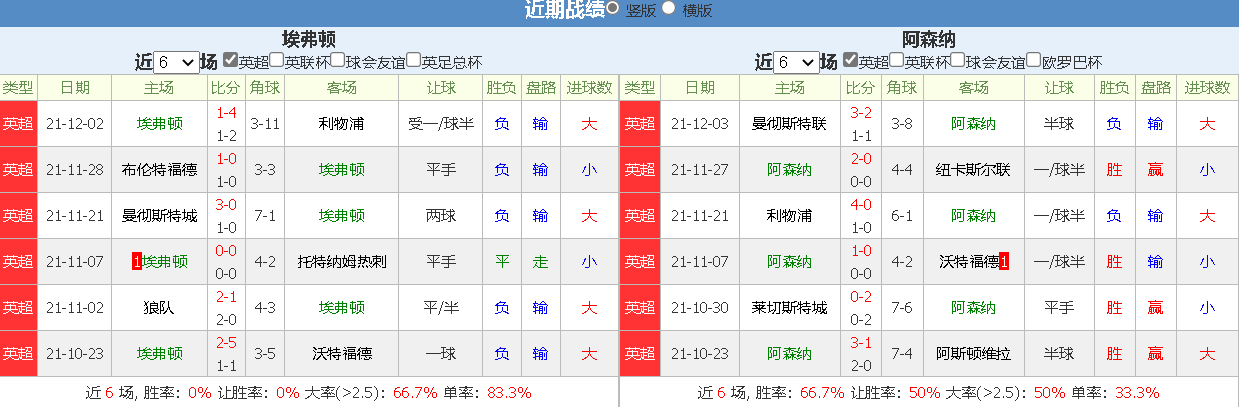Click the handicap 两球
The image size is (1239, 407).
pyautogui.click(x=441, y=216)
